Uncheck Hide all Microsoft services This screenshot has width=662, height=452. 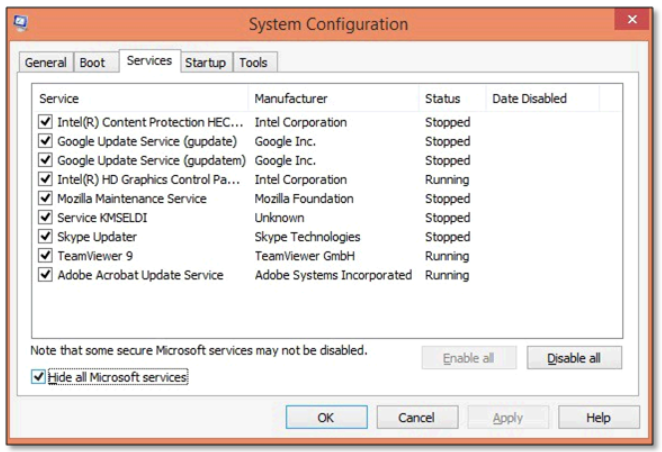click(39, 378)
